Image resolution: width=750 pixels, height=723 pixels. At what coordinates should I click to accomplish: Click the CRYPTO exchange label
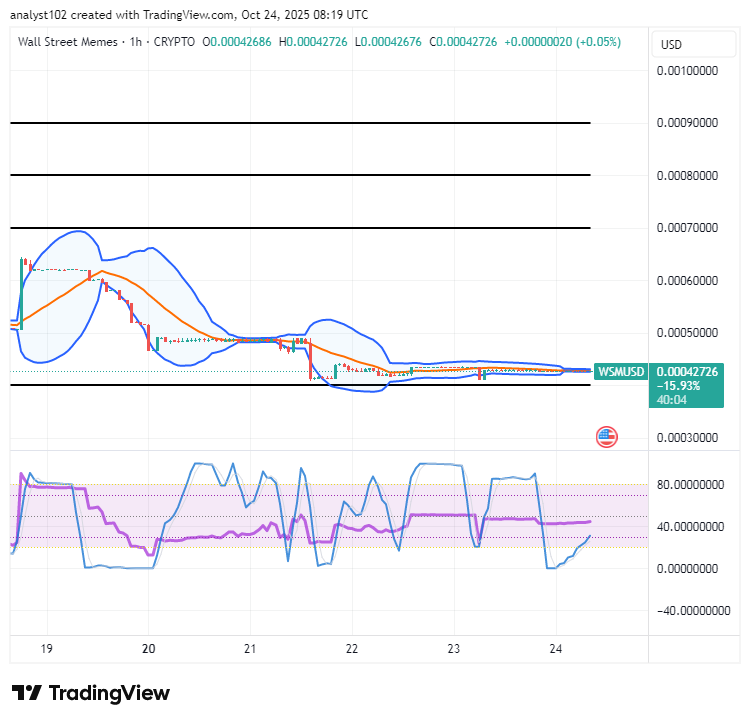coord(174,42)
